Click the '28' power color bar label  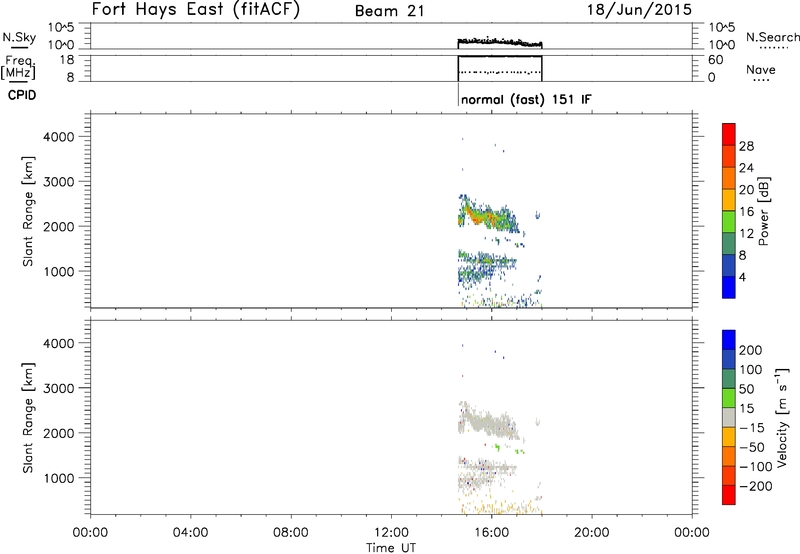[x=746, y=146]
